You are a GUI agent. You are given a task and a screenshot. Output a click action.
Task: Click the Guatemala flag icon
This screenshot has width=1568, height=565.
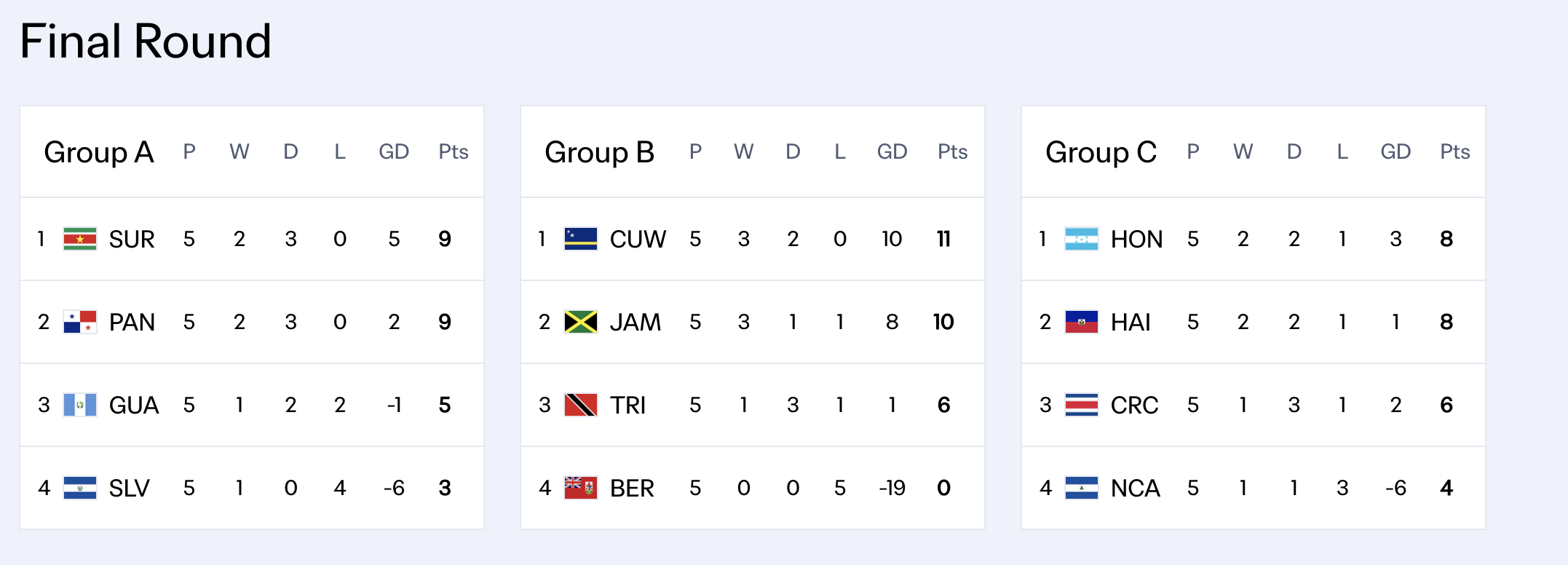coord(80,405)
